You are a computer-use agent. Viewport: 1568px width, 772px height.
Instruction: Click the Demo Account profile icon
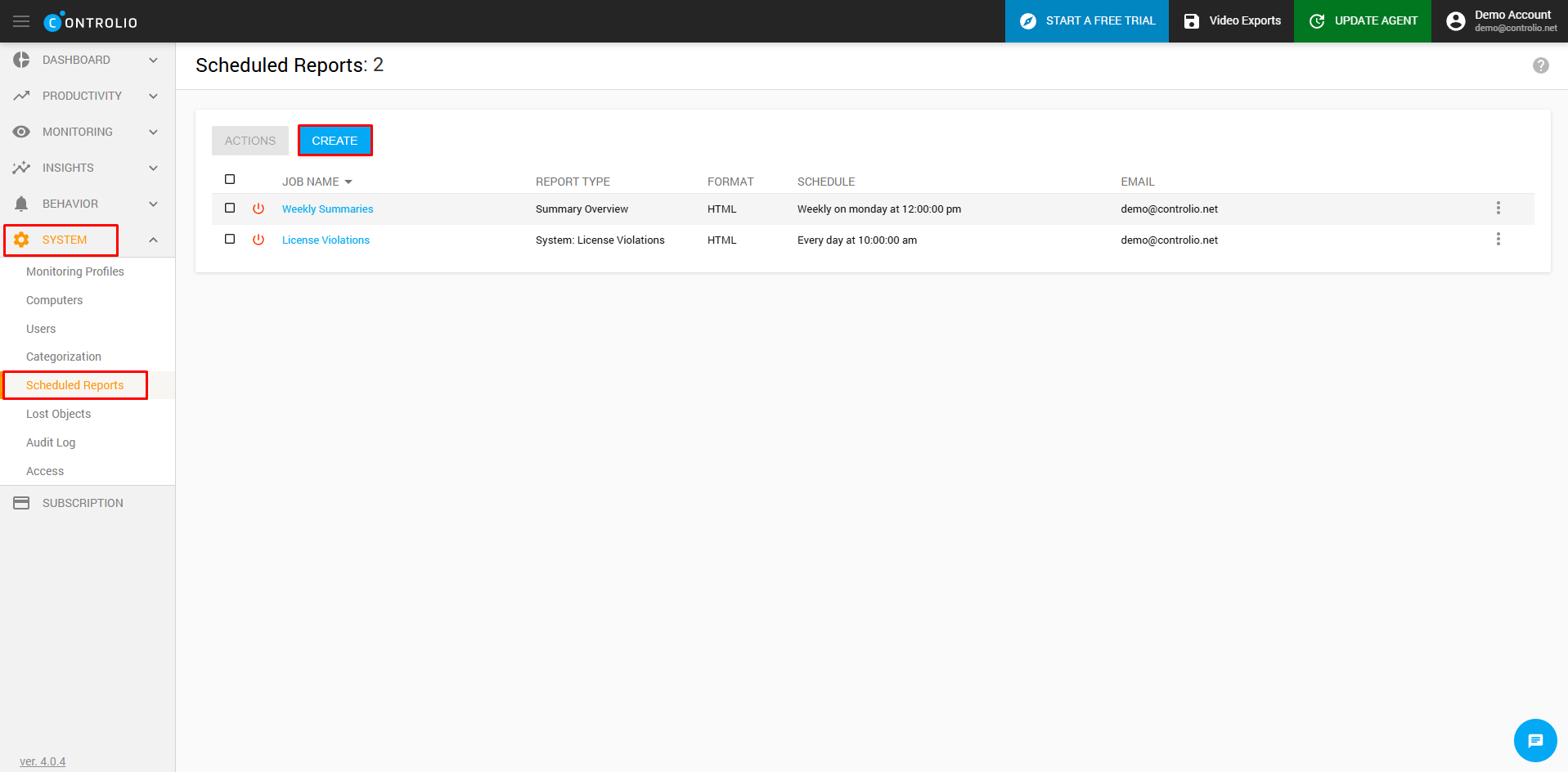pyautogui.click(x=1455, y=21)
